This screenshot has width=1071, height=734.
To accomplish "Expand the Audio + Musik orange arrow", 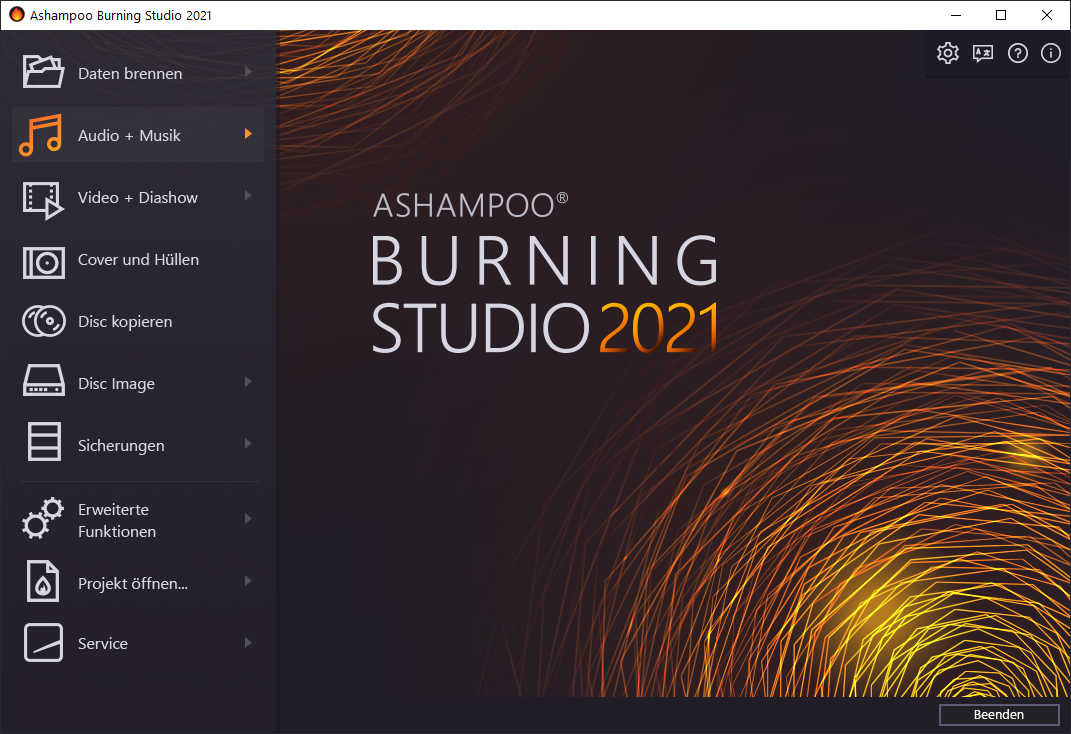I will point(249,134).
